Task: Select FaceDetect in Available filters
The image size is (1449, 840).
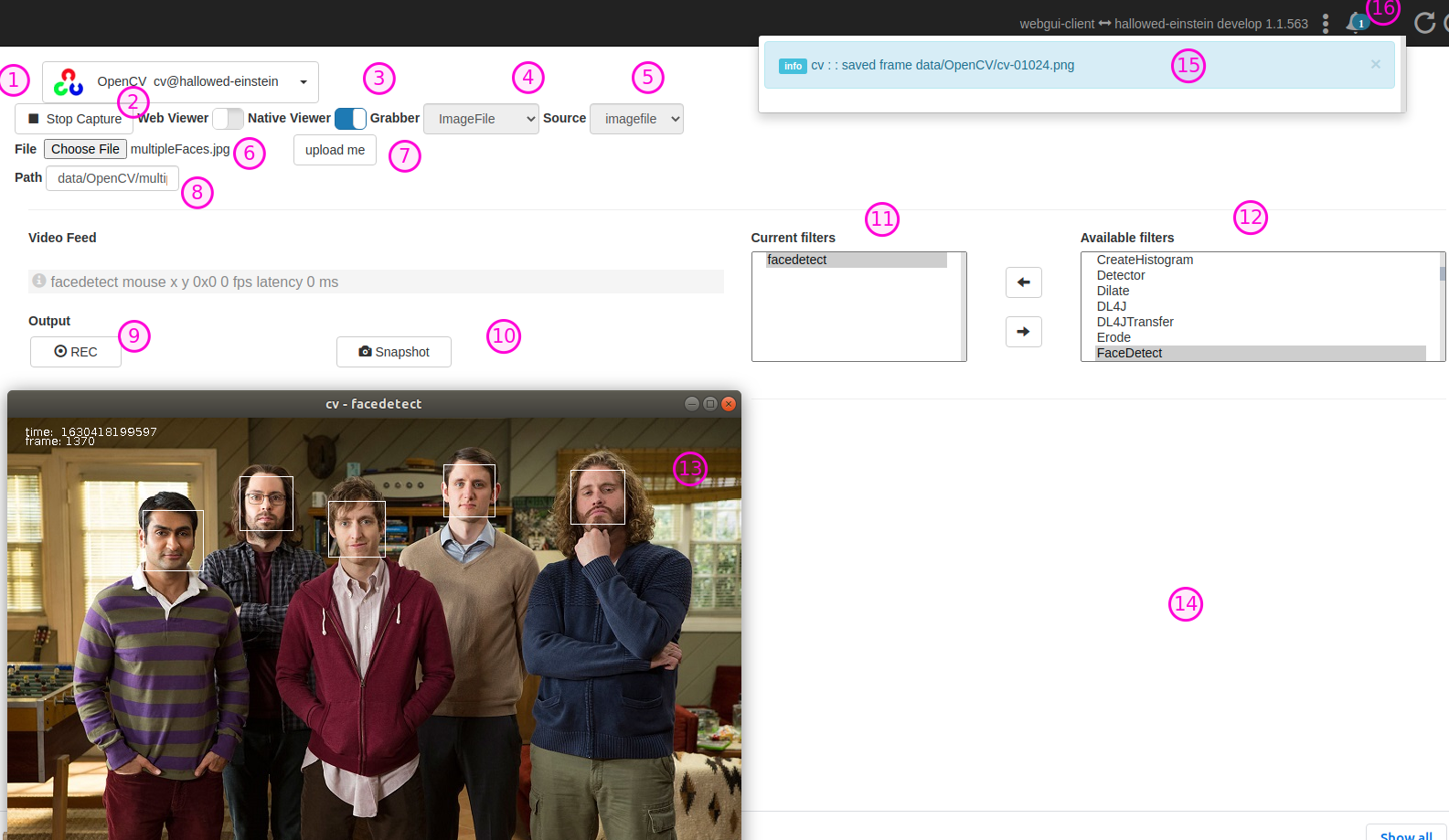Action: click(1261, 353)
